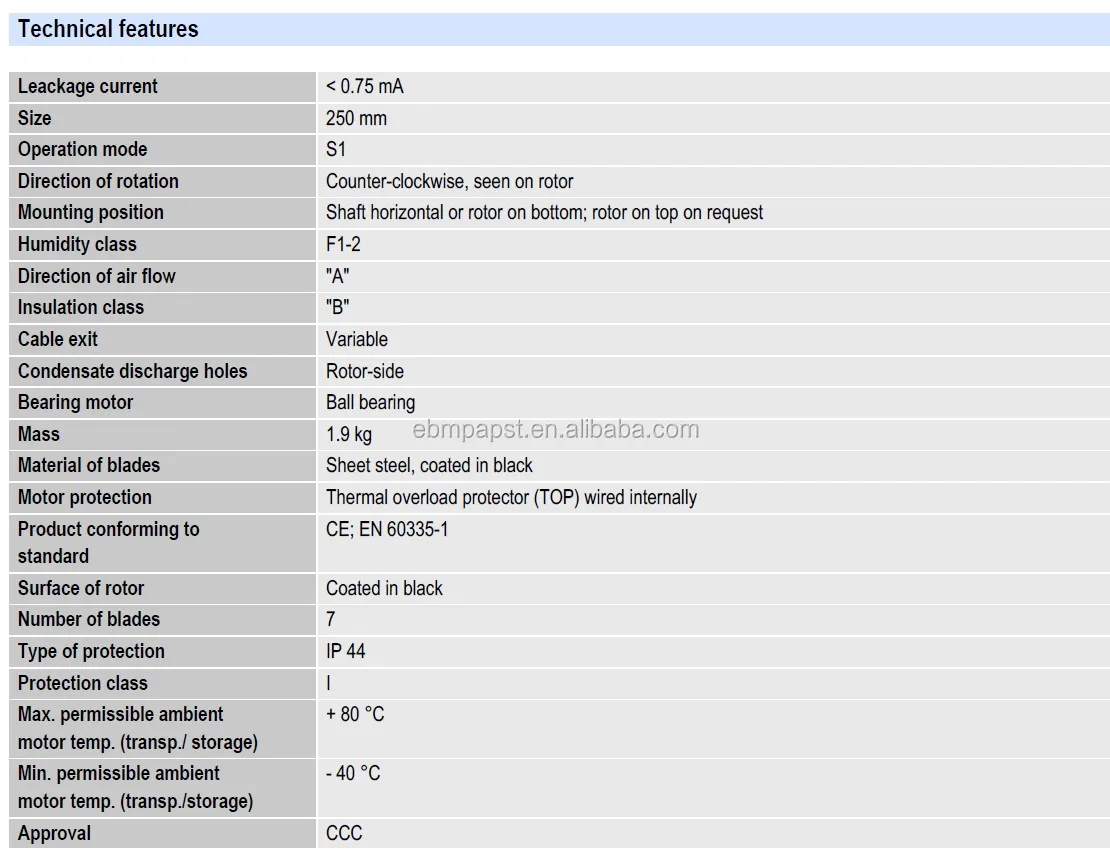Select the Motor protection label
1110x860 pixels.
click(85, 497)
